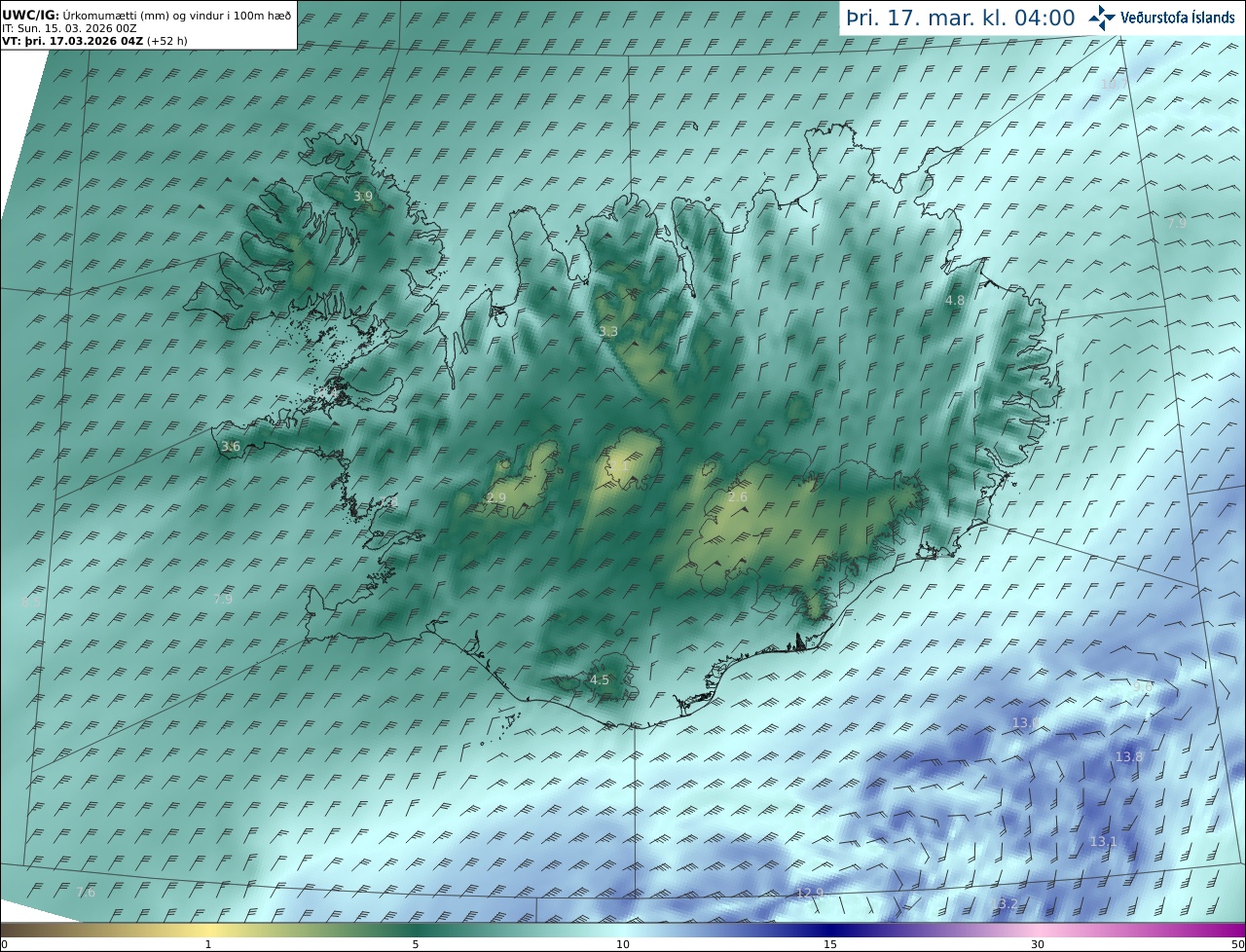The height and width of the screenshot is (952, 1246).
Task: Click the colour scale tick label 1
Action: 208,944
